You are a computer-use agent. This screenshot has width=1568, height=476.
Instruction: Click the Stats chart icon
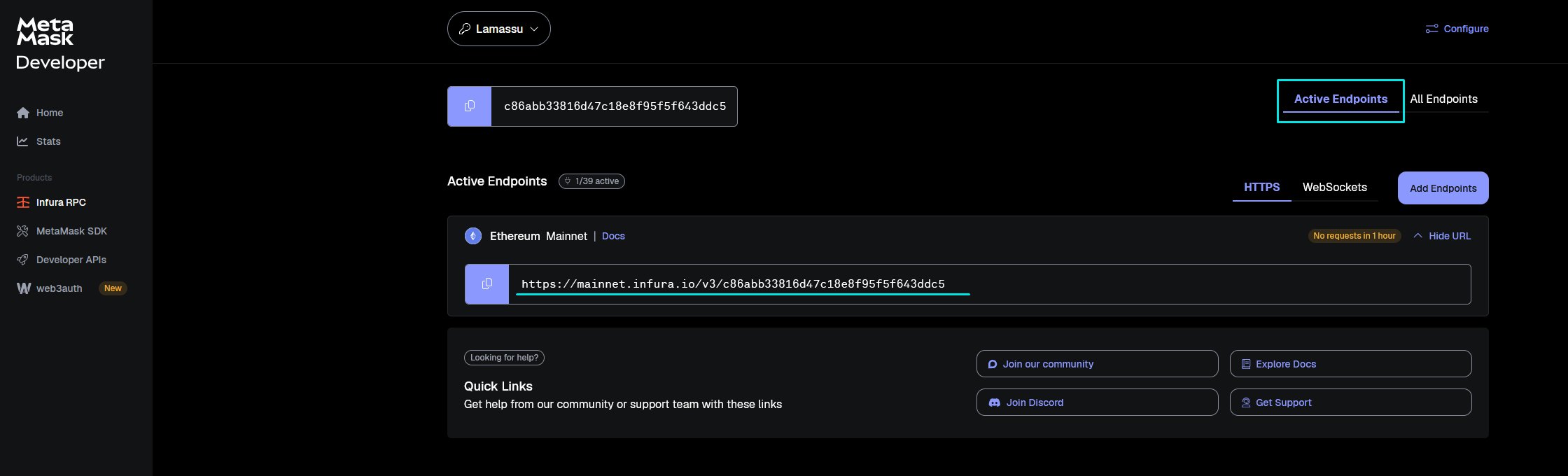(x=23, y=141)
